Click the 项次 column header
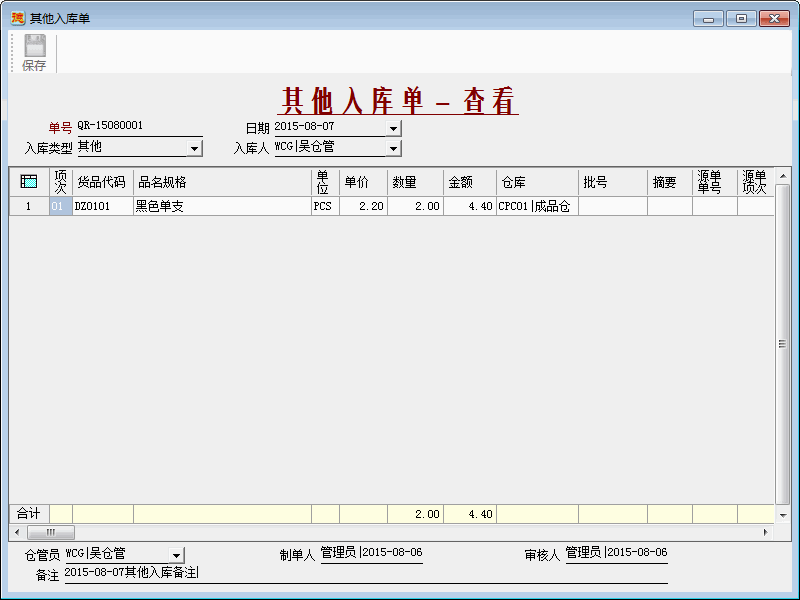This screenshot has width=800, height=600. coord(61,182)
